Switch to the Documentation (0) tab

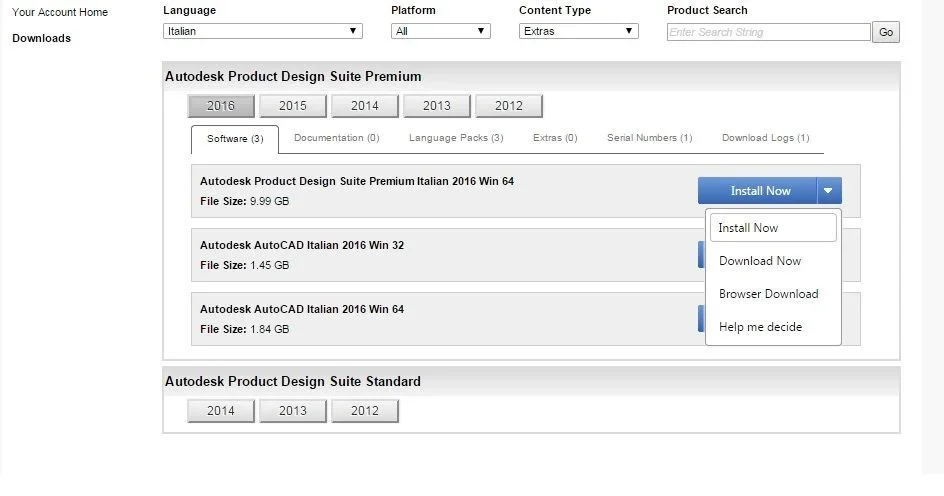click(337, 138)
